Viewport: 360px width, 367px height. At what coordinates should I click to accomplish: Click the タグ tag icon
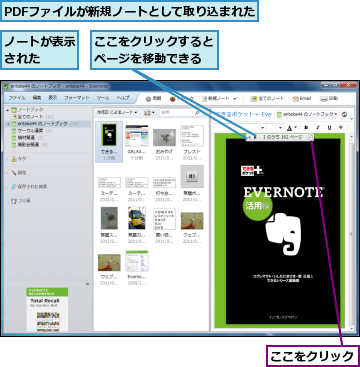[x=14, y=159]
